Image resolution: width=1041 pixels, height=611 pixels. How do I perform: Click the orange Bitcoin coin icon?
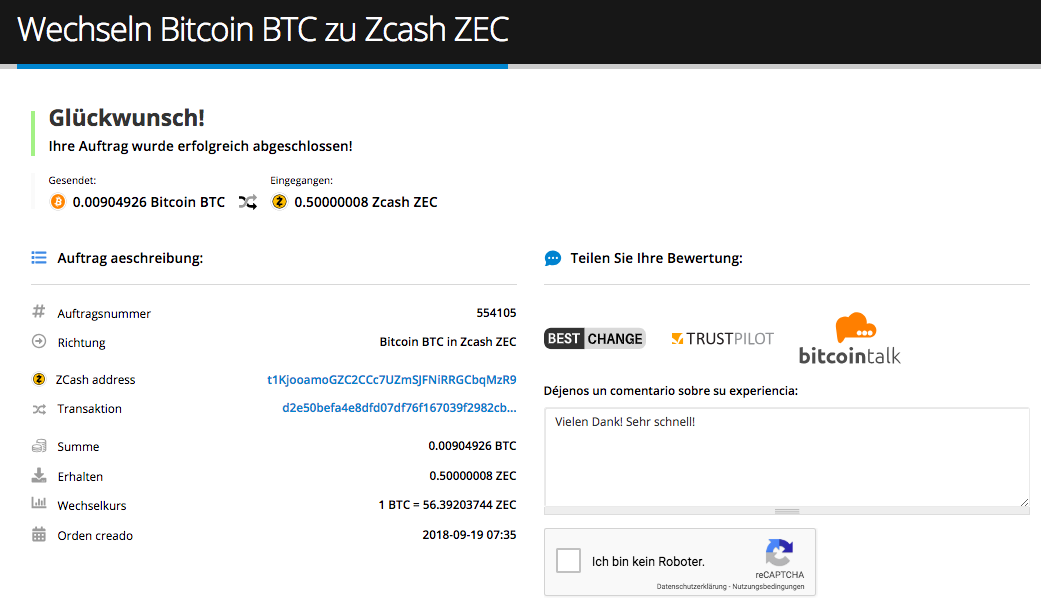coord(58,201)
